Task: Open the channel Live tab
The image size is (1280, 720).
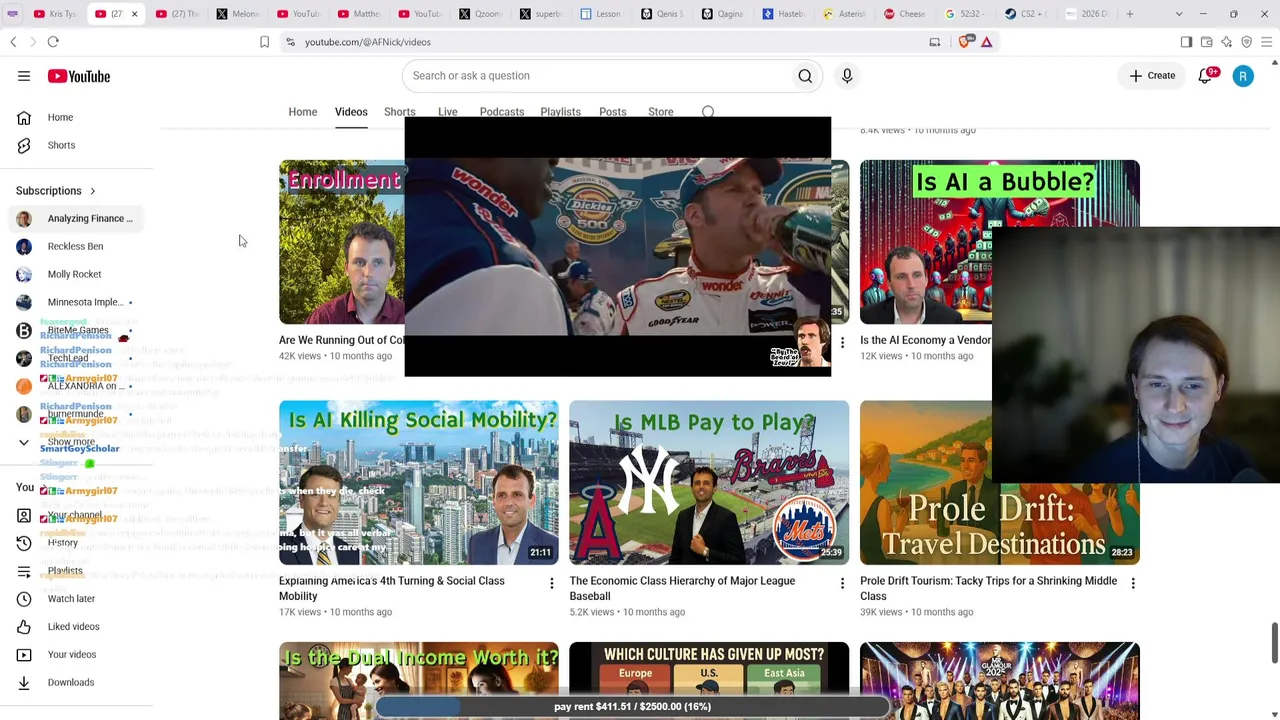Action: pyautogui.click(x=447, y=112)
